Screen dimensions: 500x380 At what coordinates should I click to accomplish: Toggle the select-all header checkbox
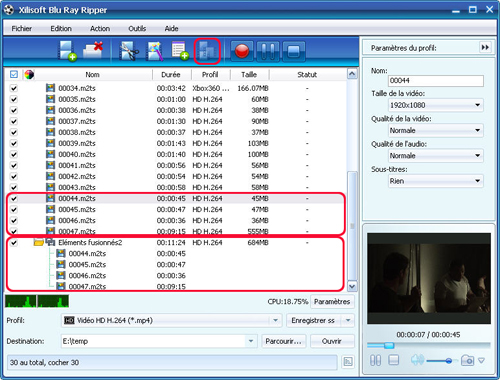click(14, 74)
